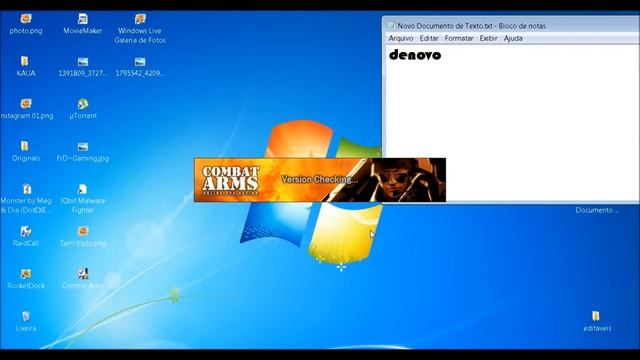Open the Arquivo menu in Bloco de notas

click(401, 38)
